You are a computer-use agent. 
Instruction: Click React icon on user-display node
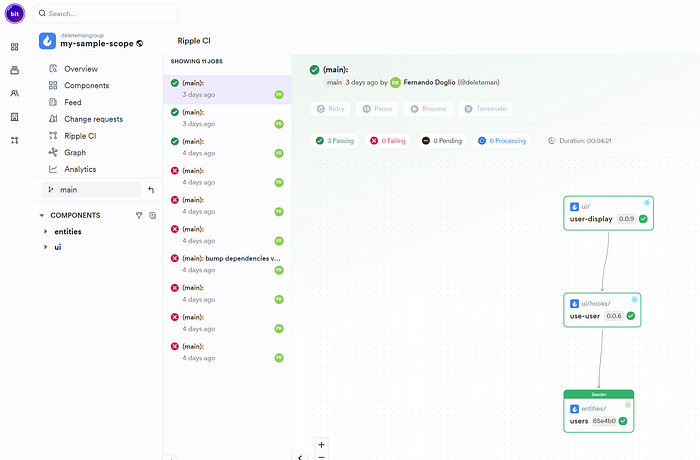646,203
